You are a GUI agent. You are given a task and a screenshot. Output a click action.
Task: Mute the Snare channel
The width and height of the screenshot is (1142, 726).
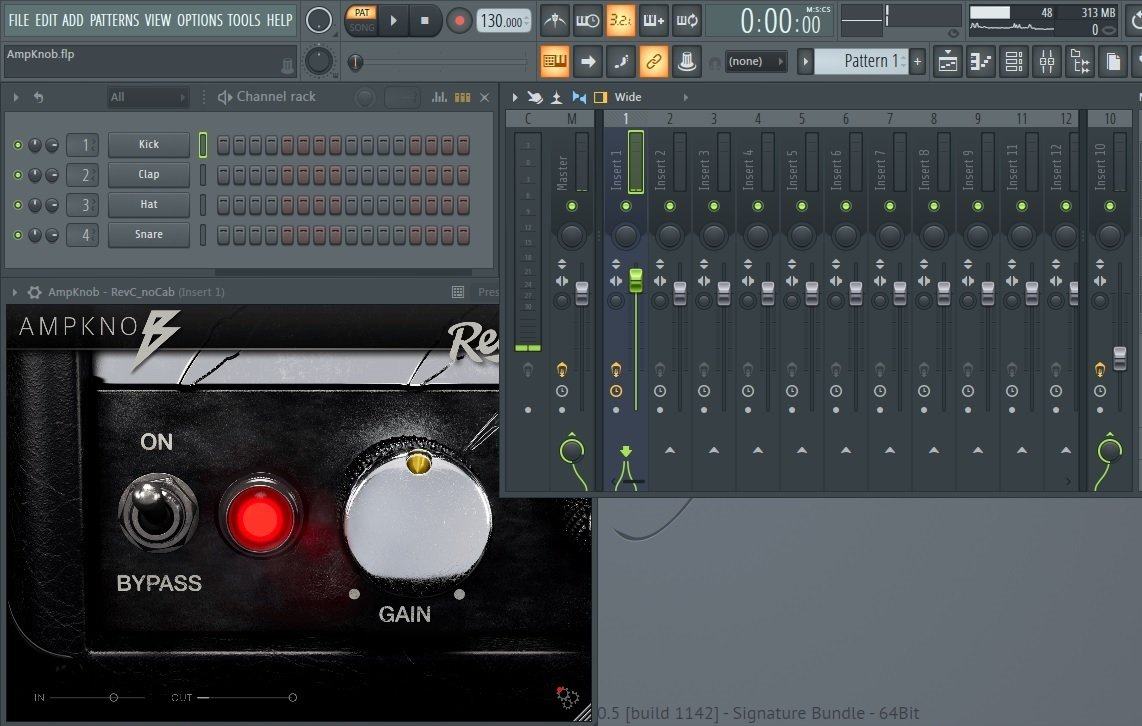[17, 235]
